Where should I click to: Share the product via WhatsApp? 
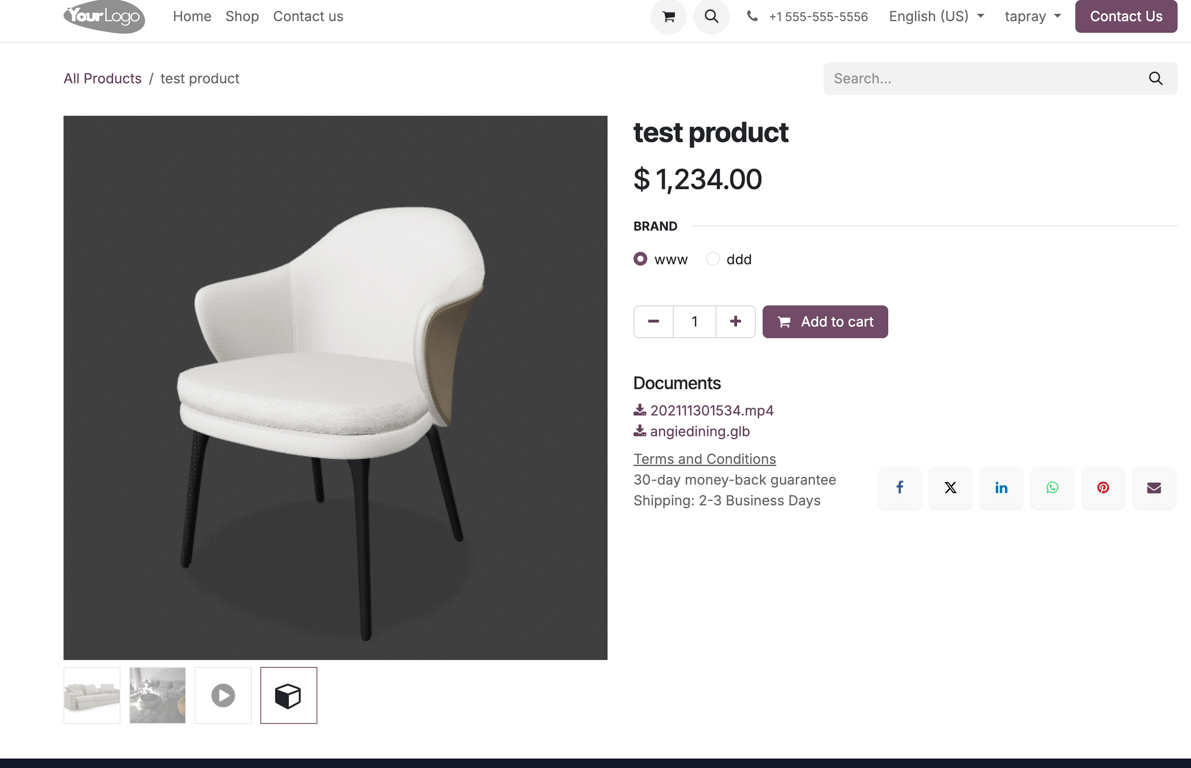(x=1052, y=488)
